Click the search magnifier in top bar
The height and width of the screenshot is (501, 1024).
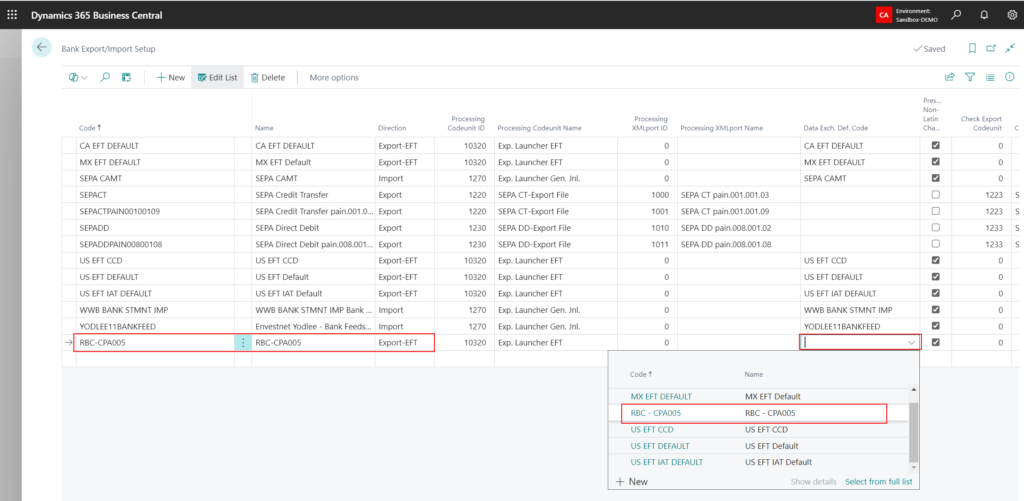click(956, 14)
